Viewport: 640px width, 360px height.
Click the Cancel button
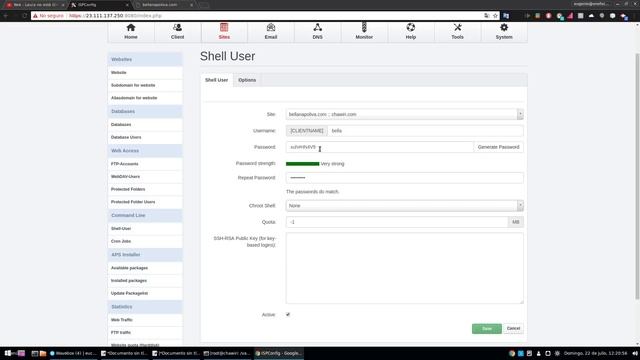tap(513, 329)
